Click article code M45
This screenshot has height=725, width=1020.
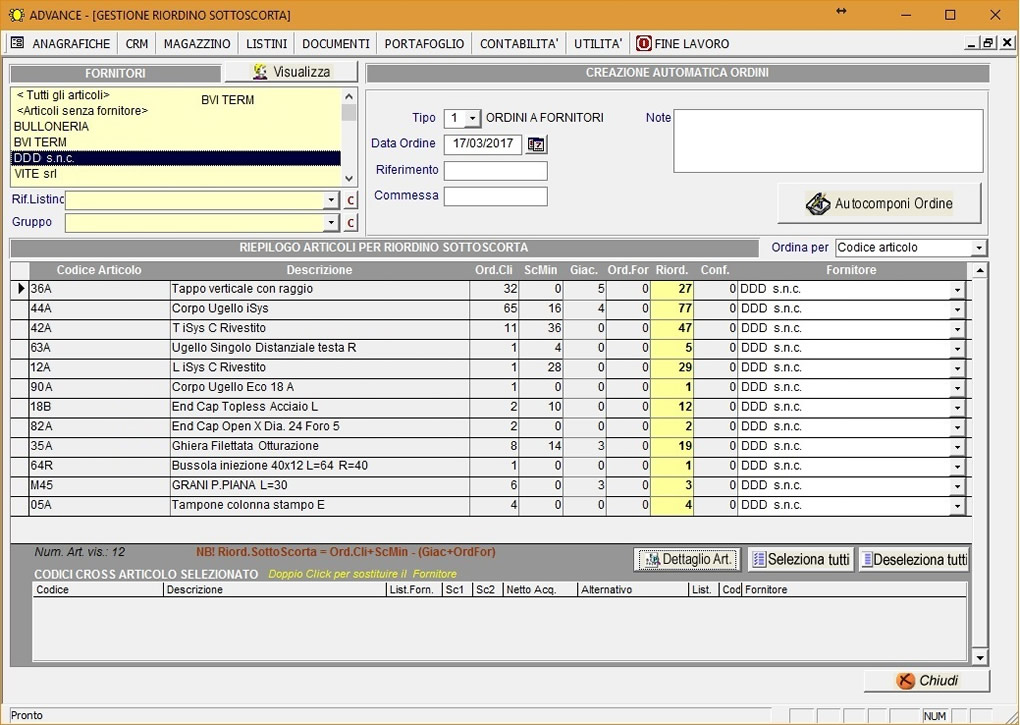coord(42,486)
